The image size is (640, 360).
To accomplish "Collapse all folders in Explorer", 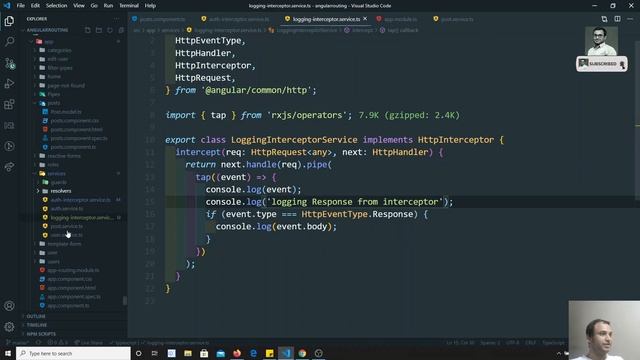I will coord(121,30).
